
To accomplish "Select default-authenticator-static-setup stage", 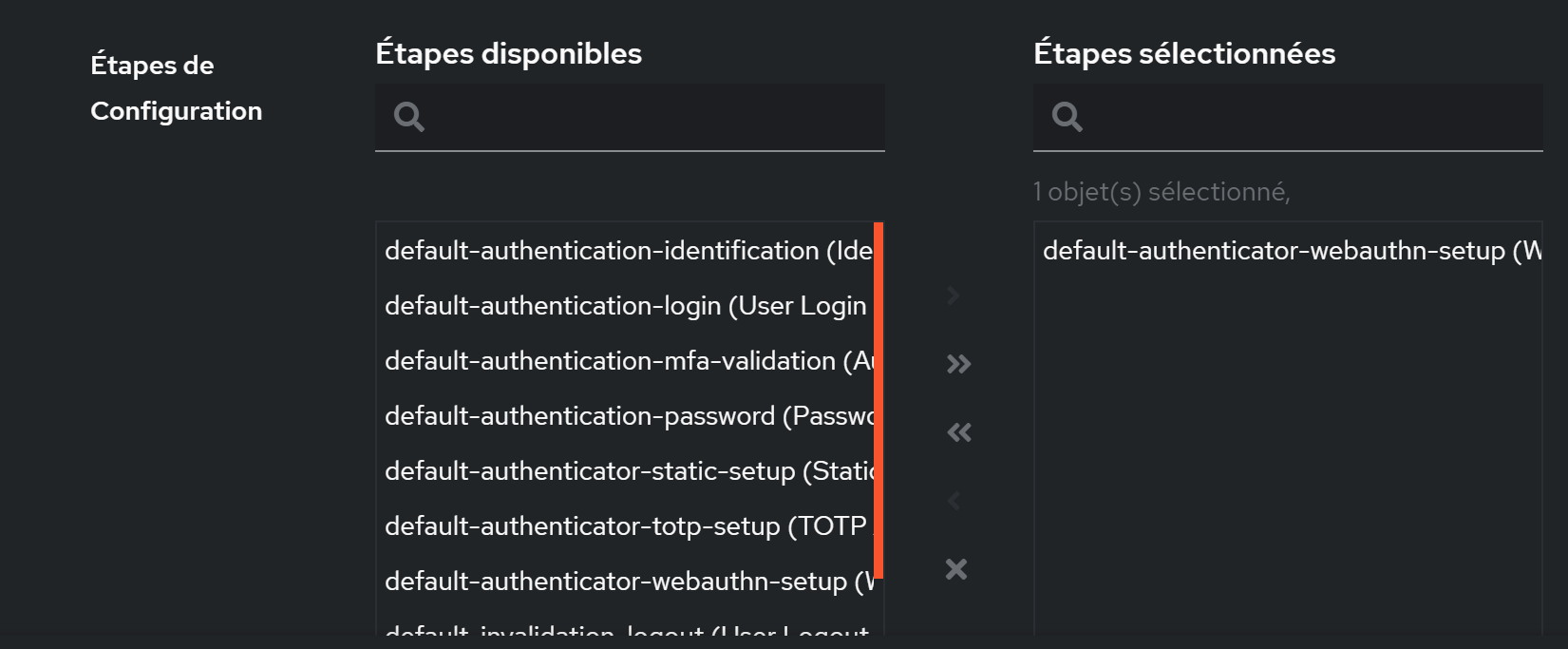I will pos(625,471).
